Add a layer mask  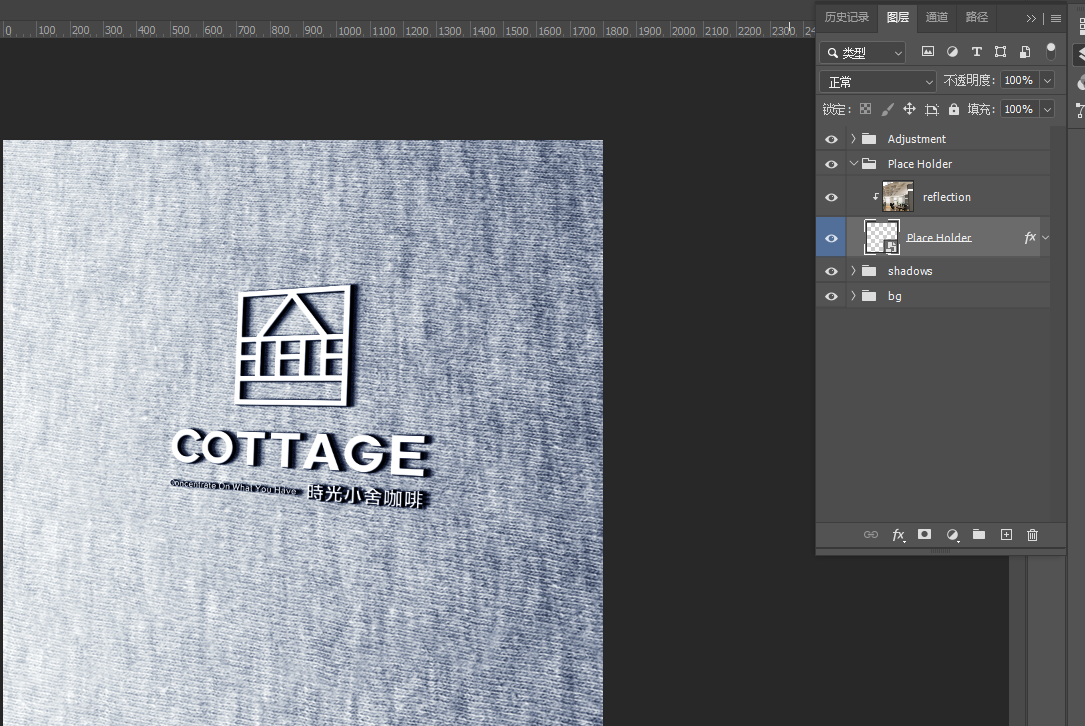[x=924, y=534]
